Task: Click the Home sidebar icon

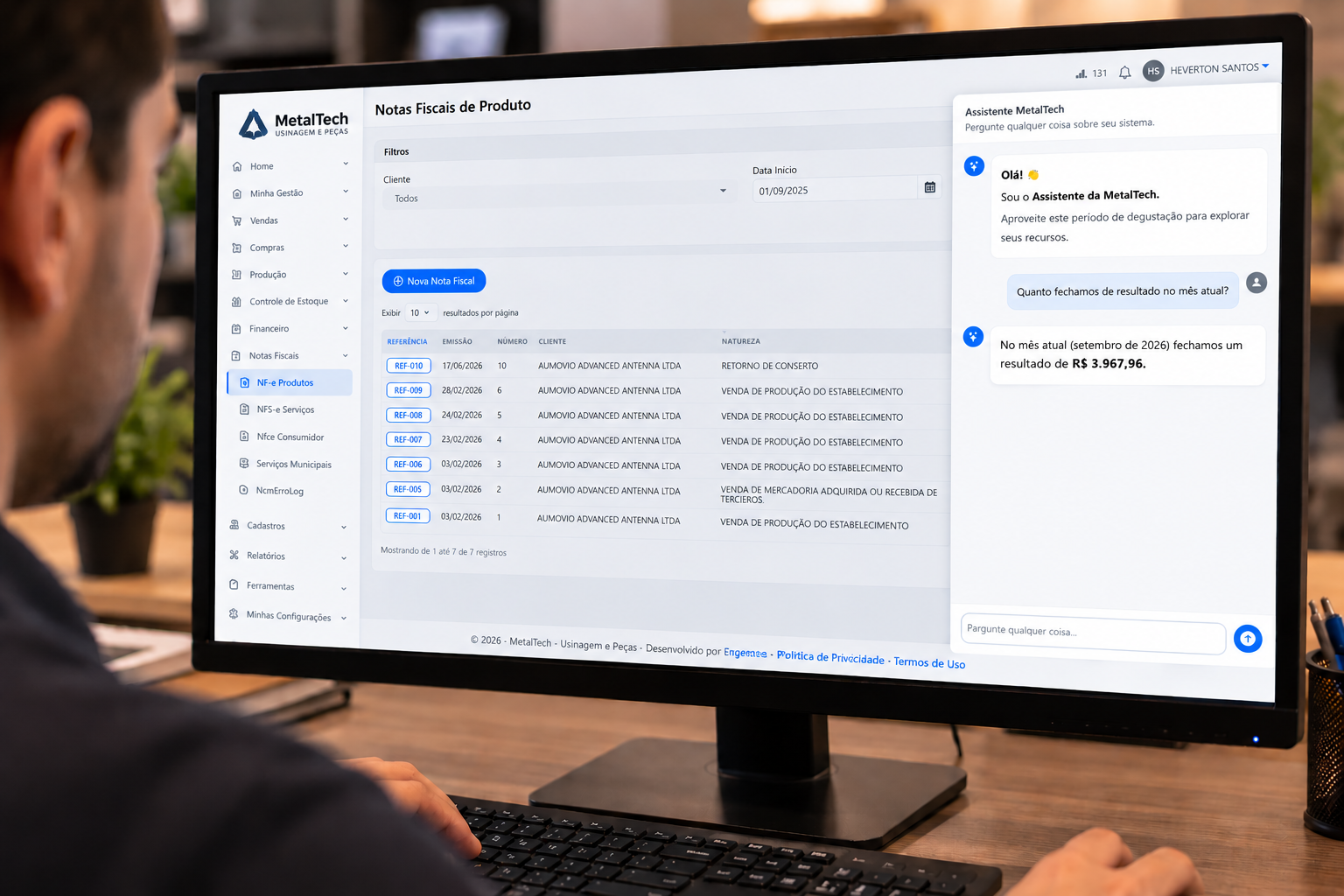Action: (237, 166)
